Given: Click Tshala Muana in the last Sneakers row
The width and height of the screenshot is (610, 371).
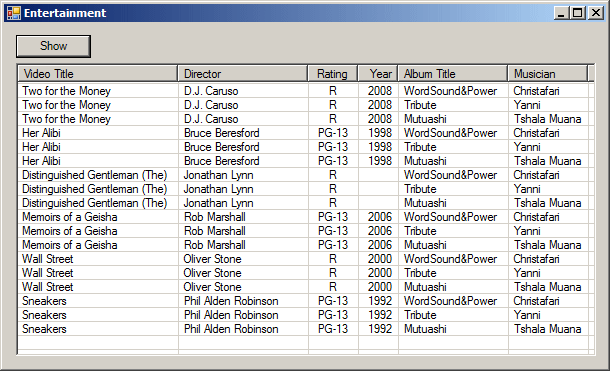Looking at the screenshot, I should [x=547, y=329].
